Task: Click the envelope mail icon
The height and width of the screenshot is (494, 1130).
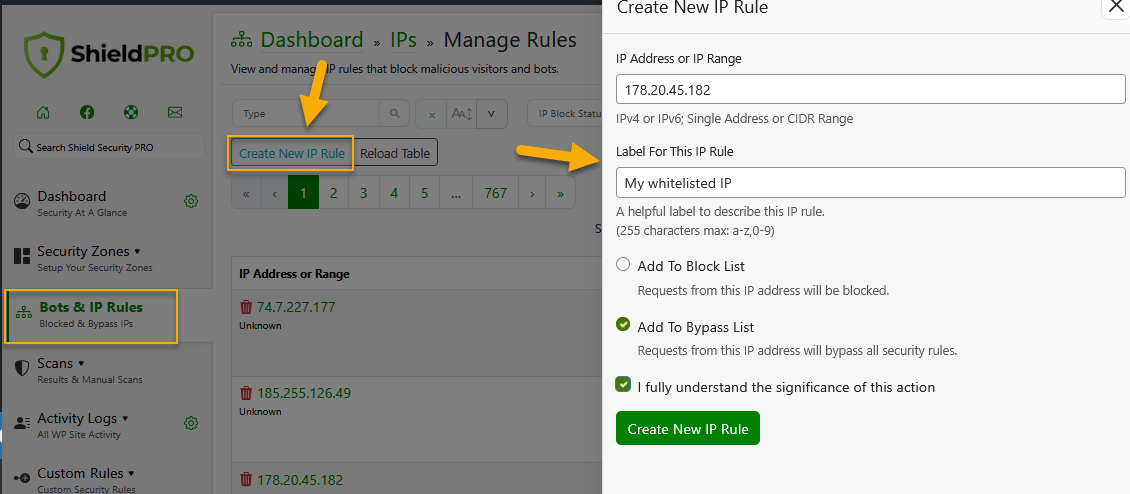Action: click(x=174, y=112)
